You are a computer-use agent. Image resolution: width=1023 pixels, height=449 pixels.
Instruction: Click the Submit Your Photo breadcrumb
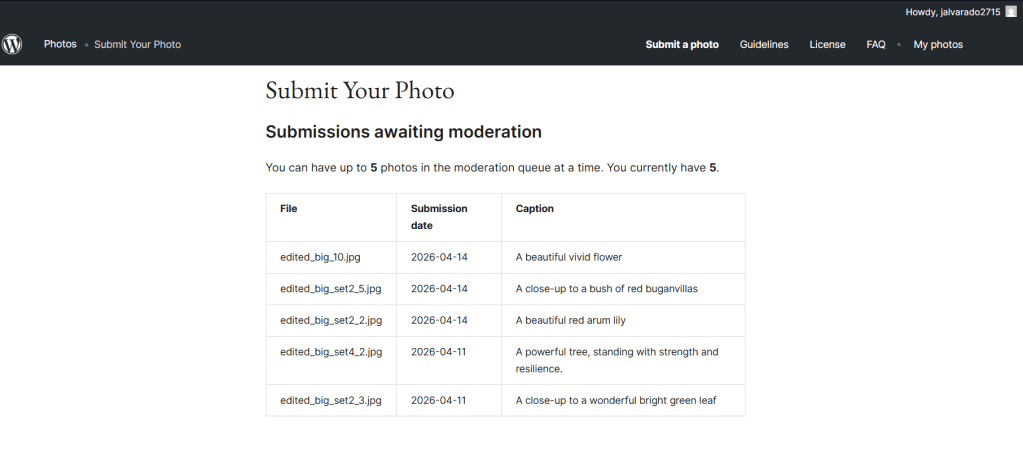[x=137, y=45]
